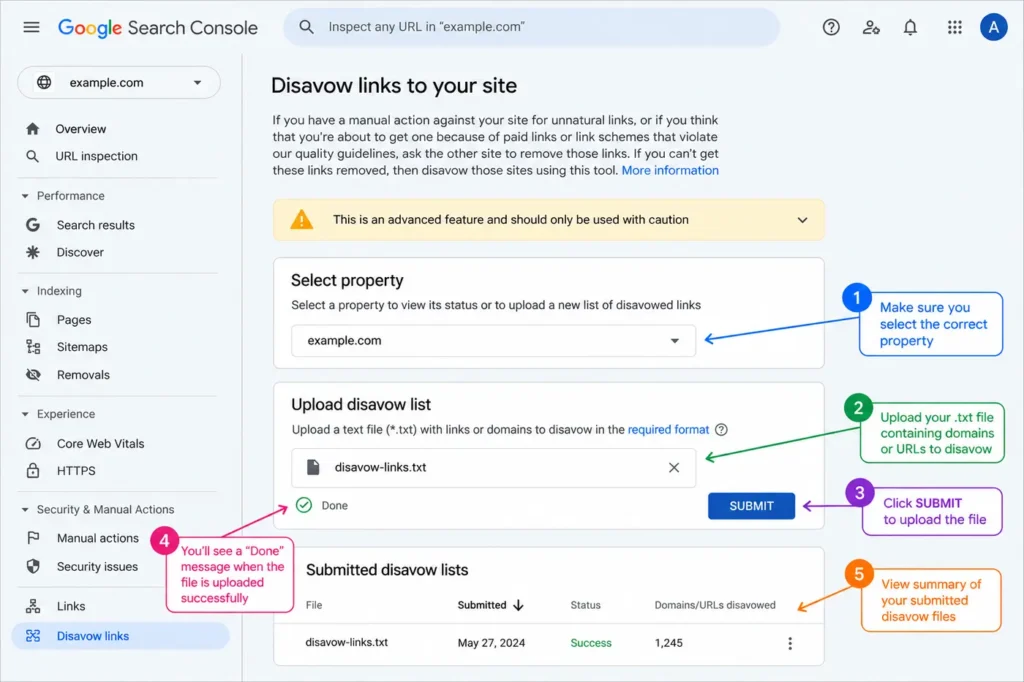
Task: Collapse the Experience section
Action: 25,414
